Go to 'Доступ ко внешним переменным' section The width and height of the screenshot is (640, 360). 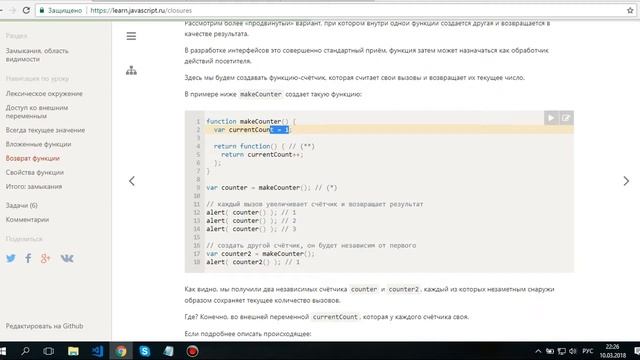pyautogui.click(x=37, y=112)
